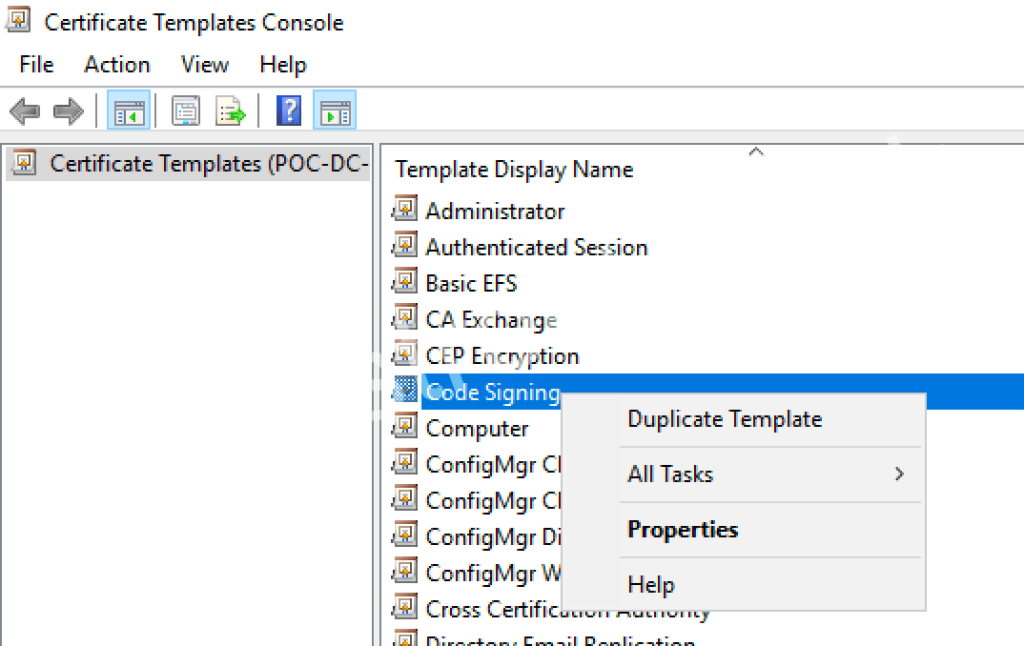Open the View menu

tap(203, 64)
